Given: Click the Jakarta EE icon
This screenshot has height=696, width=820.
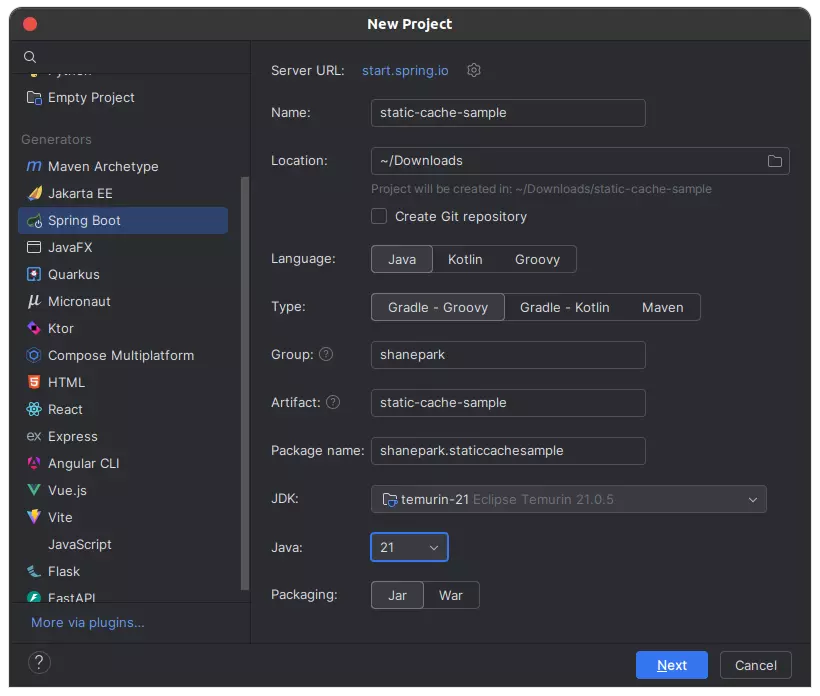Looking at the screenshot, I should pos(35,193).
